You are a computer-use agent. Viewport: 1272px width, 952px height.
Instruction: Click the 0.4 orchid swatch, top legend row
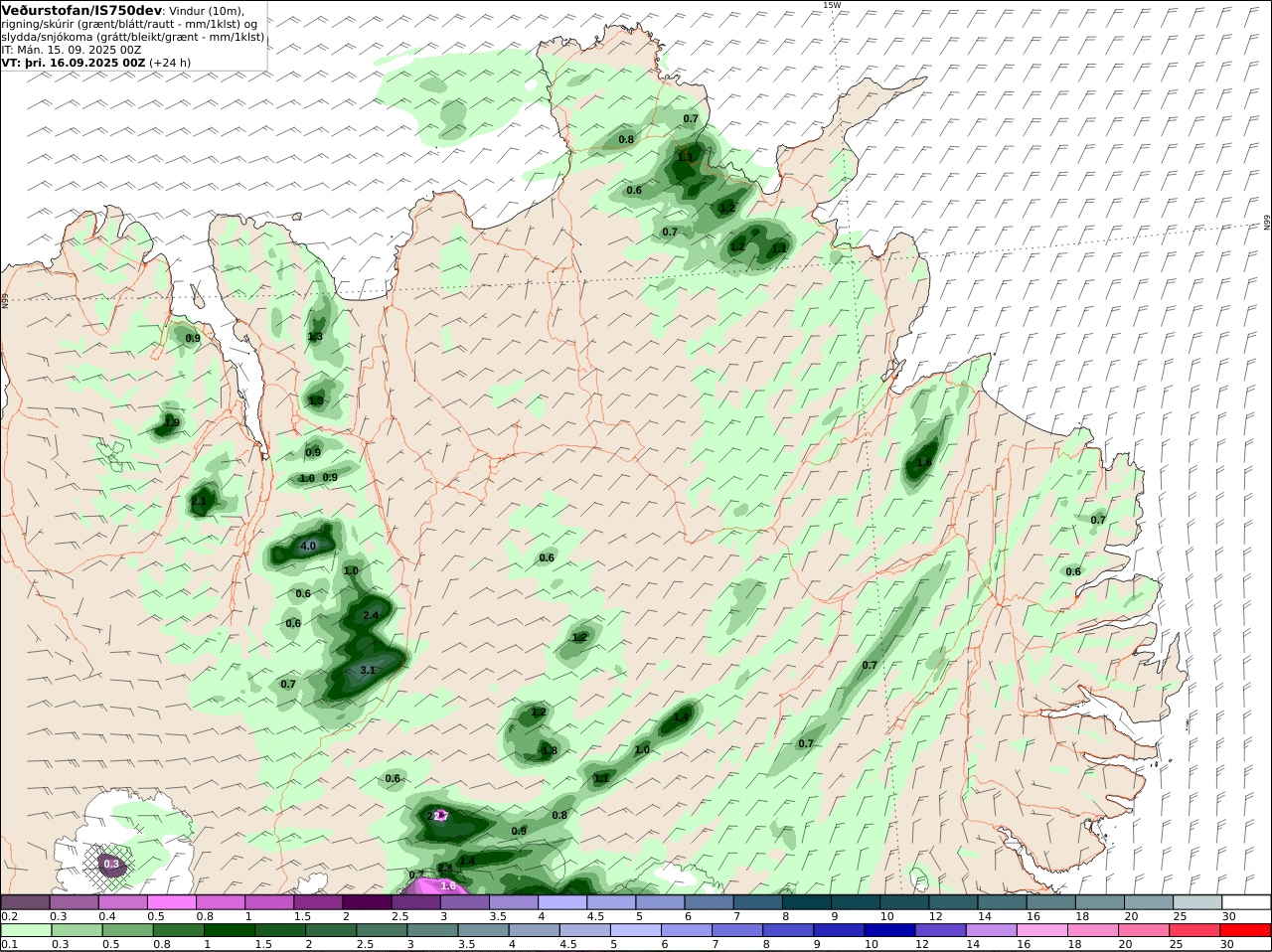point(123,902)
